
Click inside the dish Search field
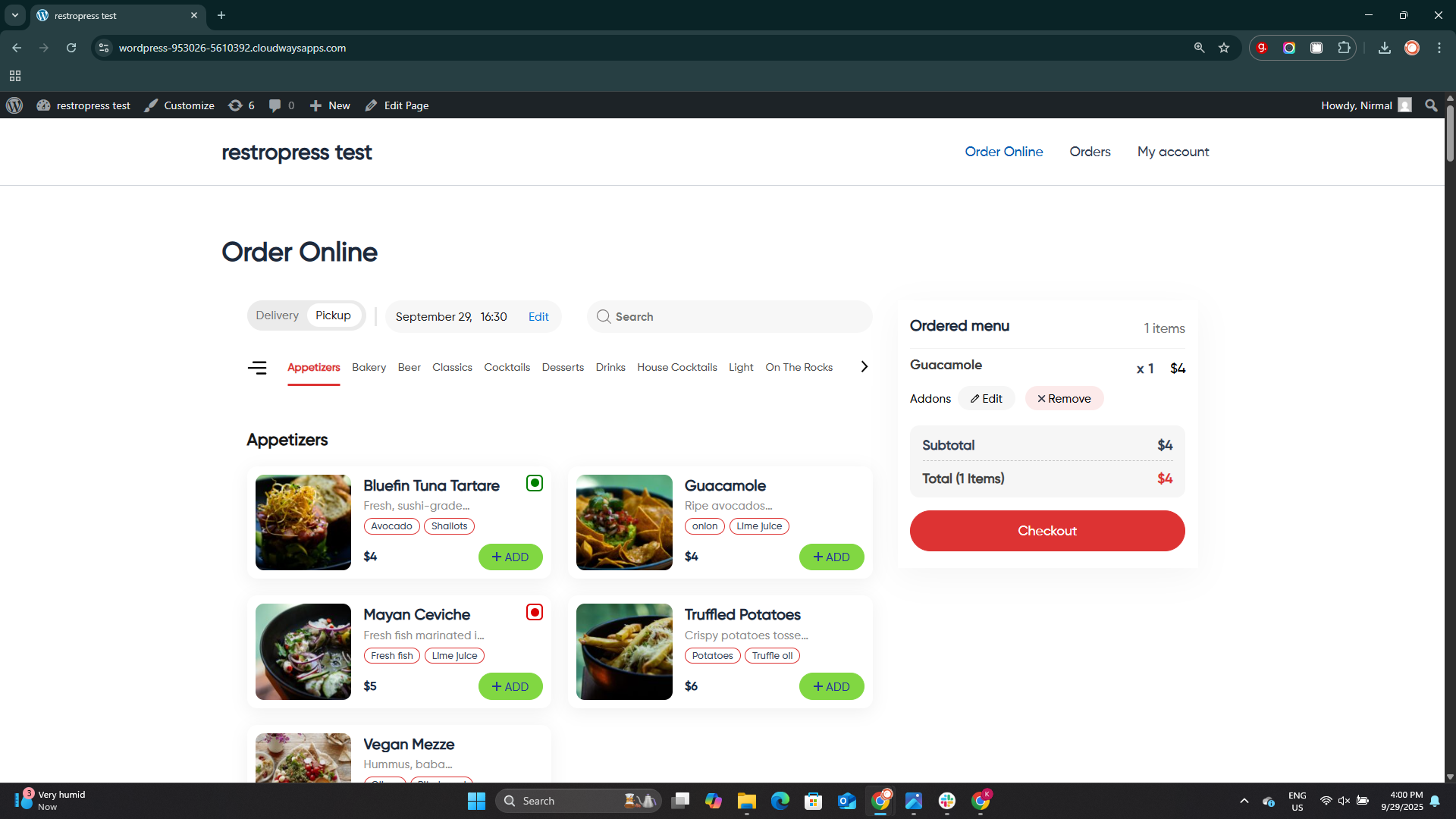[x=728, y=316]
